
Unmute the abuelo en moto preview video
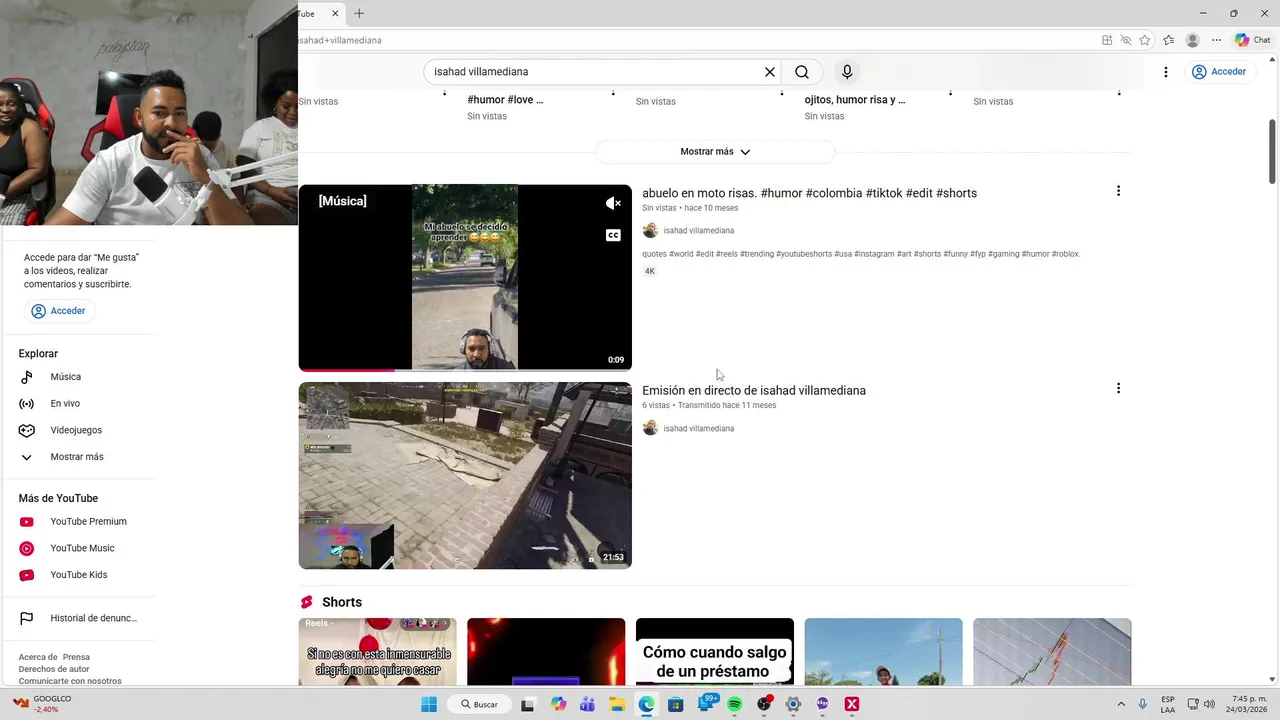(613, 203)
